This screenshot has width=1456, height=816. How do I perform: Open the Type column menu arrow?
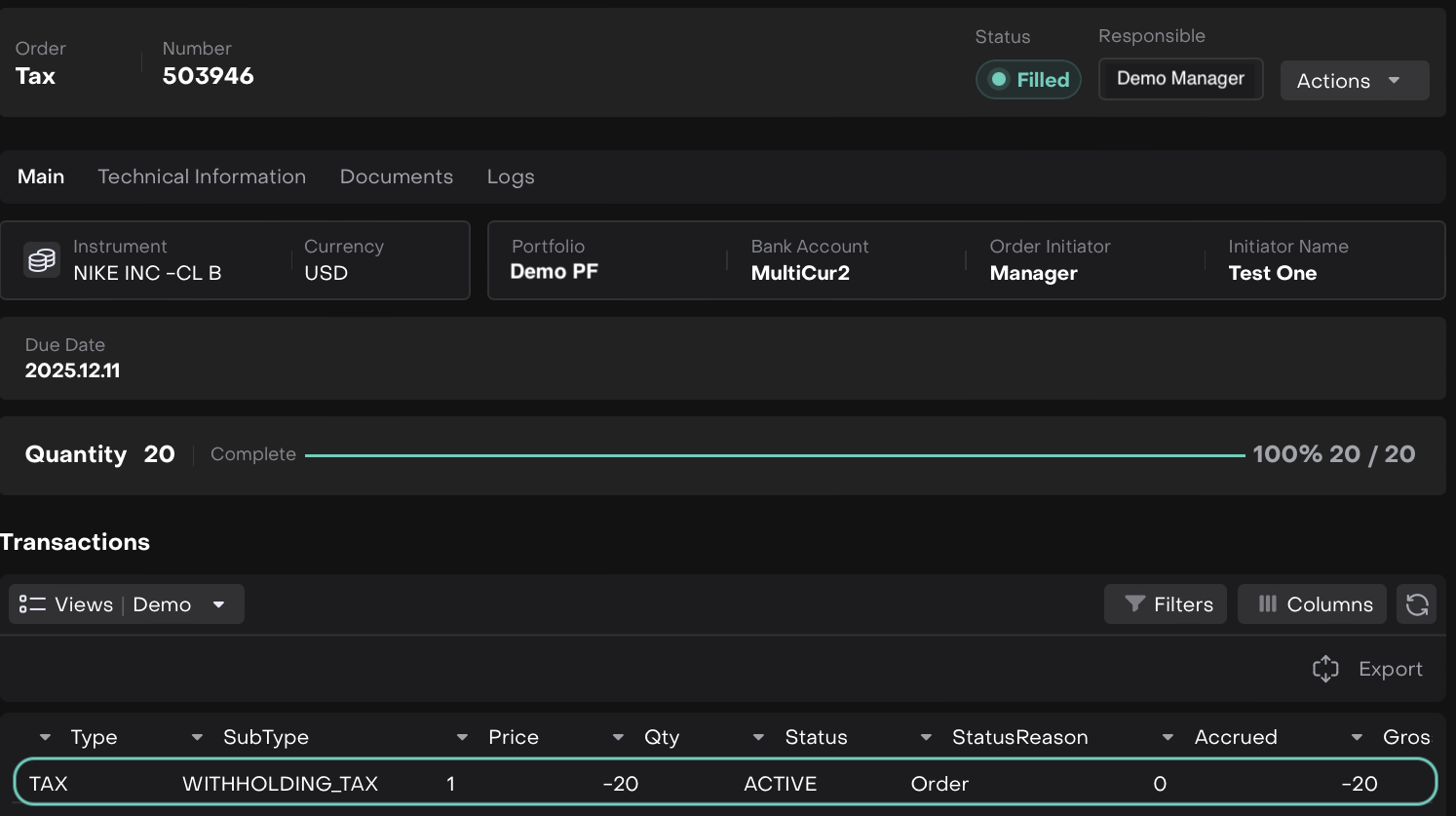pos(45,738)
